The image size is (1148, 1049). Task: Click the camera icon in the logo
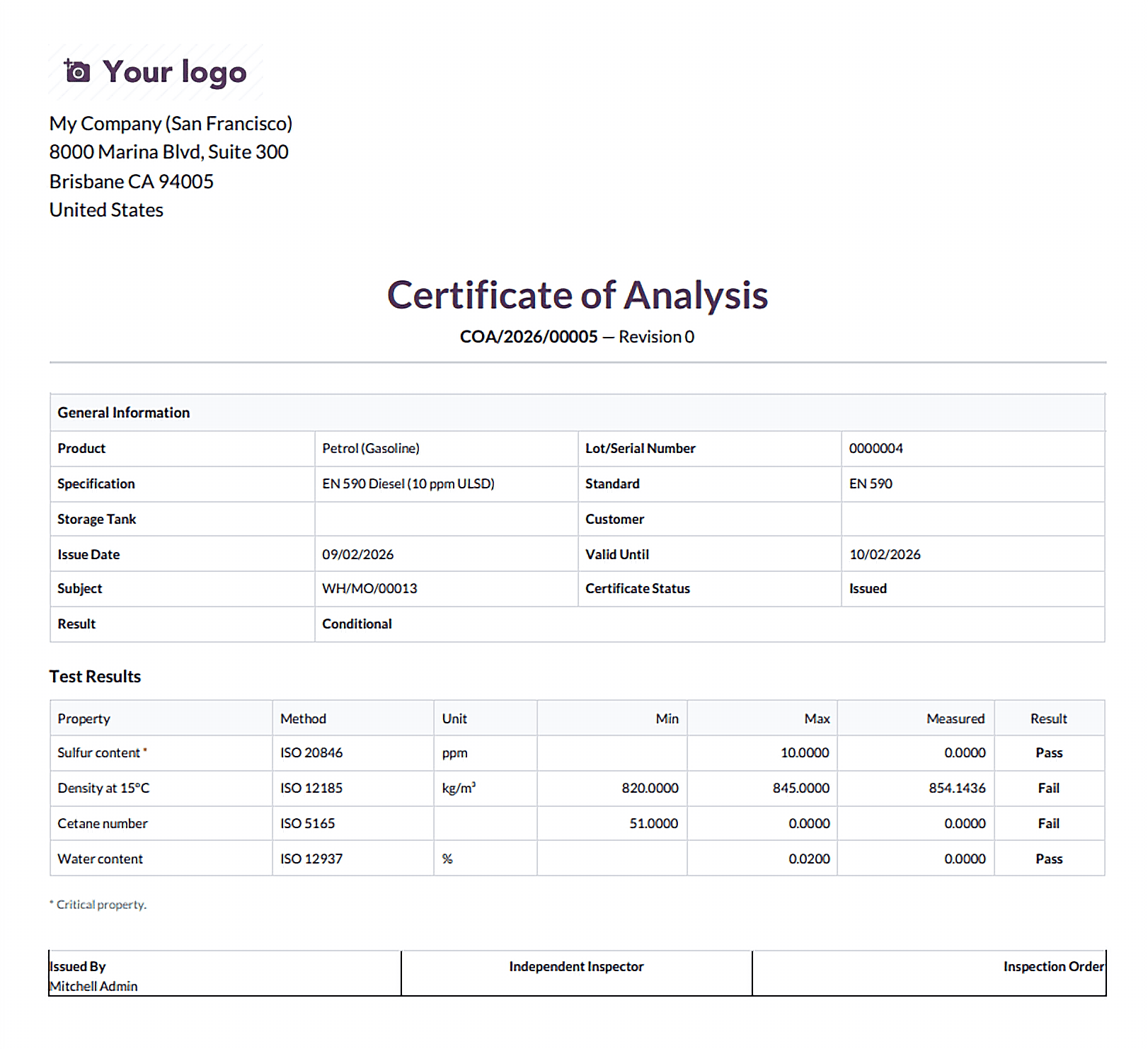coord(77,71)
